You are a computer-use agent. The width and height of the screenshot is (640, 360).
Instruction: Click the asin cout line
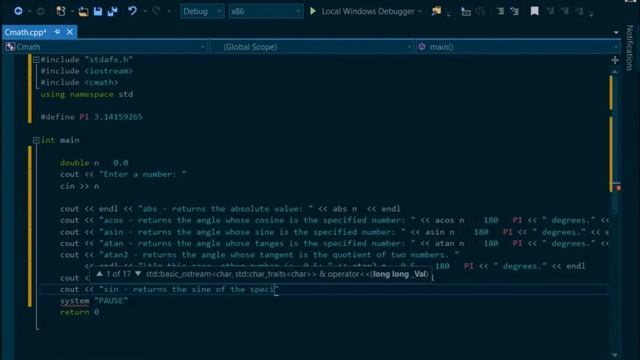[335, 232]
